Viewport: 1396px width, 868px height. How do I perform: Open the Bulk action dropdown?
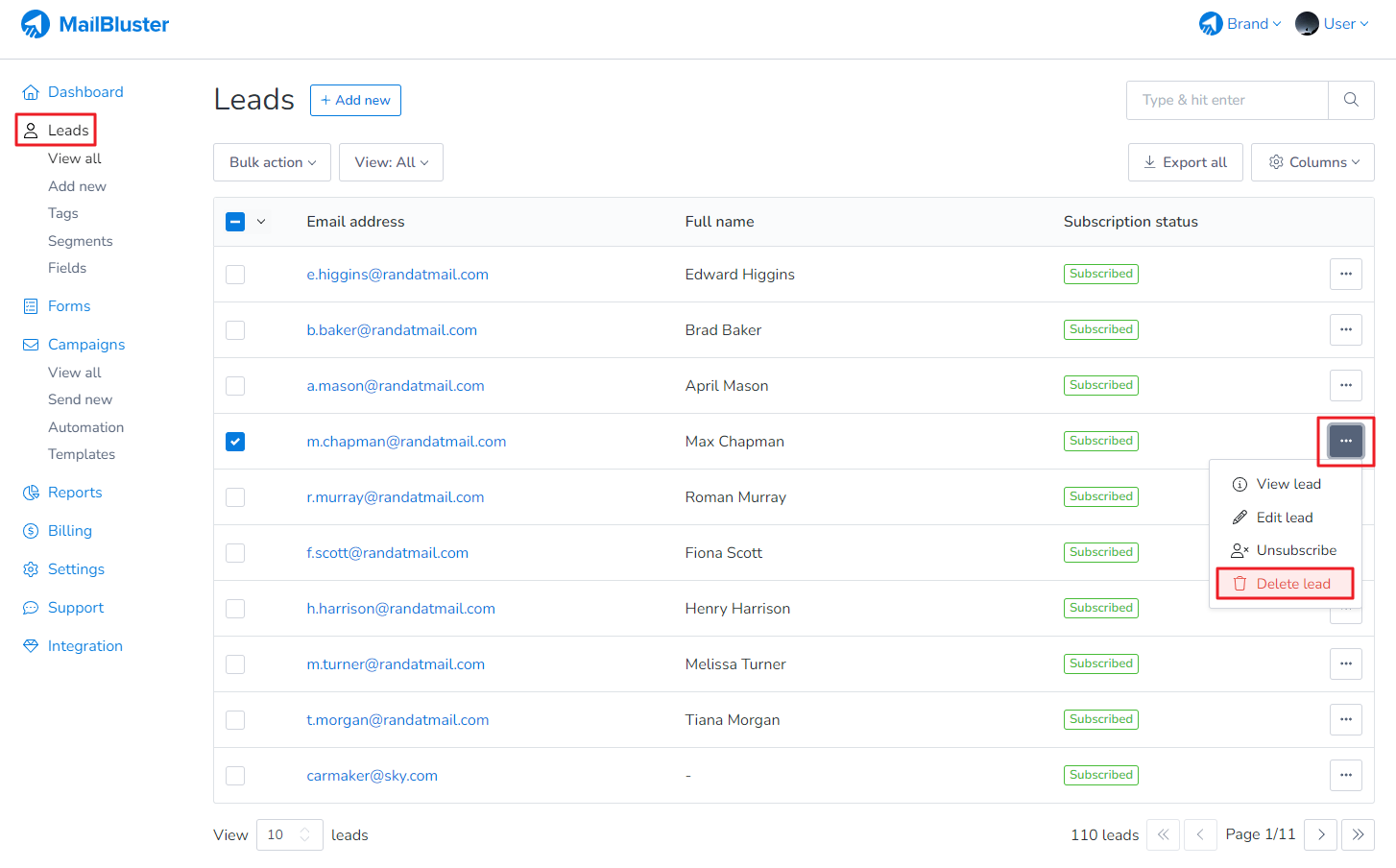coord(272,162)
